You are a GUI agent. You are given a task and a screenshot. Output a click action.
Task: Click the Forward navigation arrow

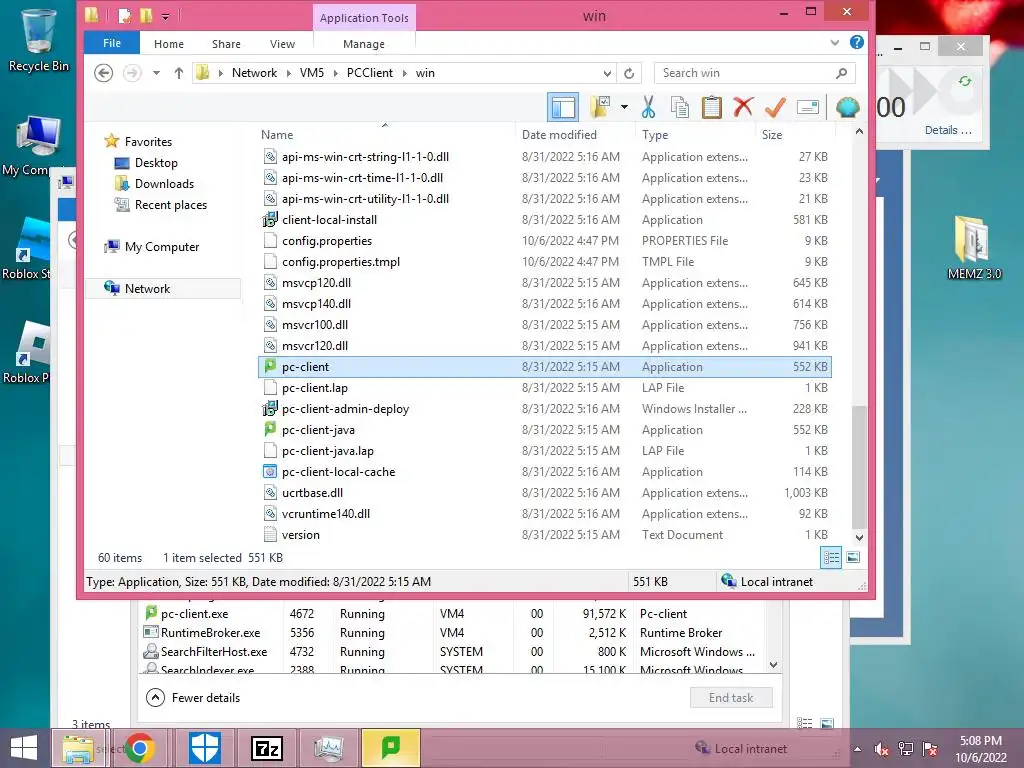click(x=132, y=72)
